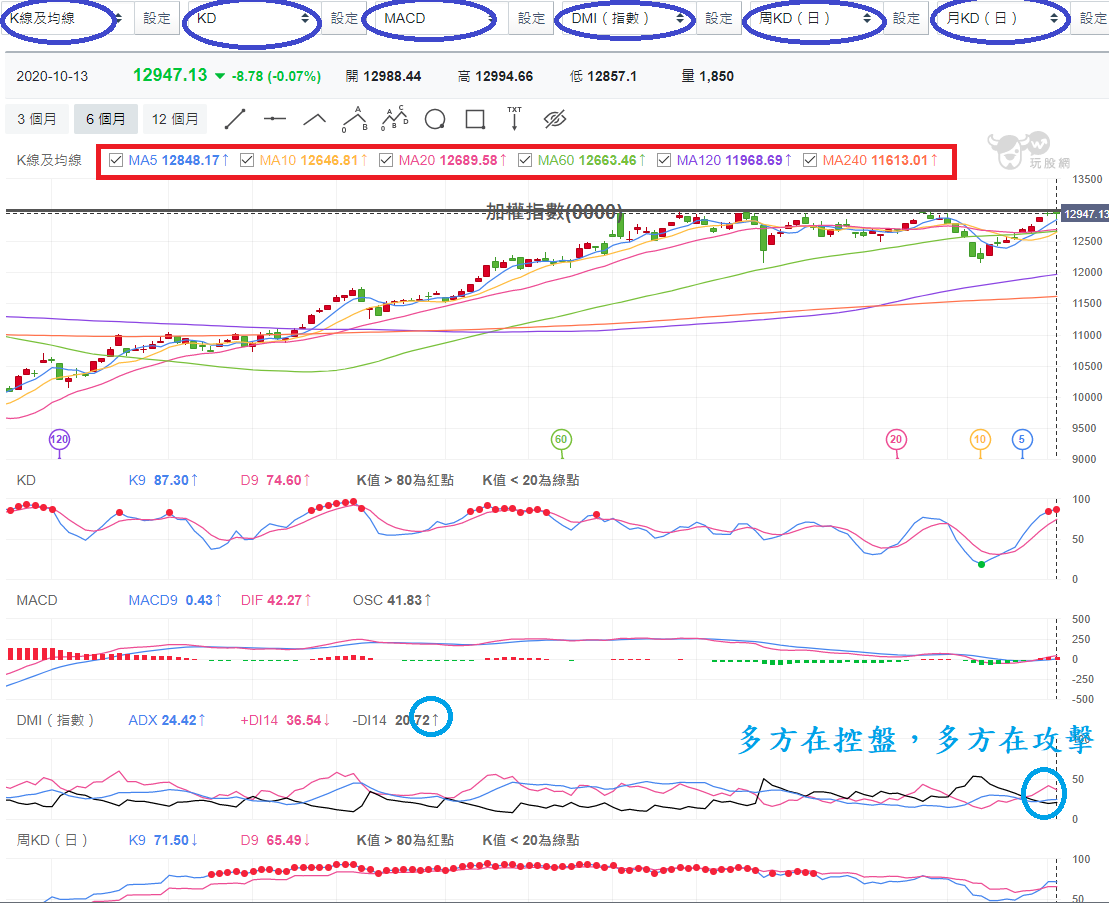Click the 12947.13 price axis label
The image size is (1109, 903).
tap(1085, 214)
